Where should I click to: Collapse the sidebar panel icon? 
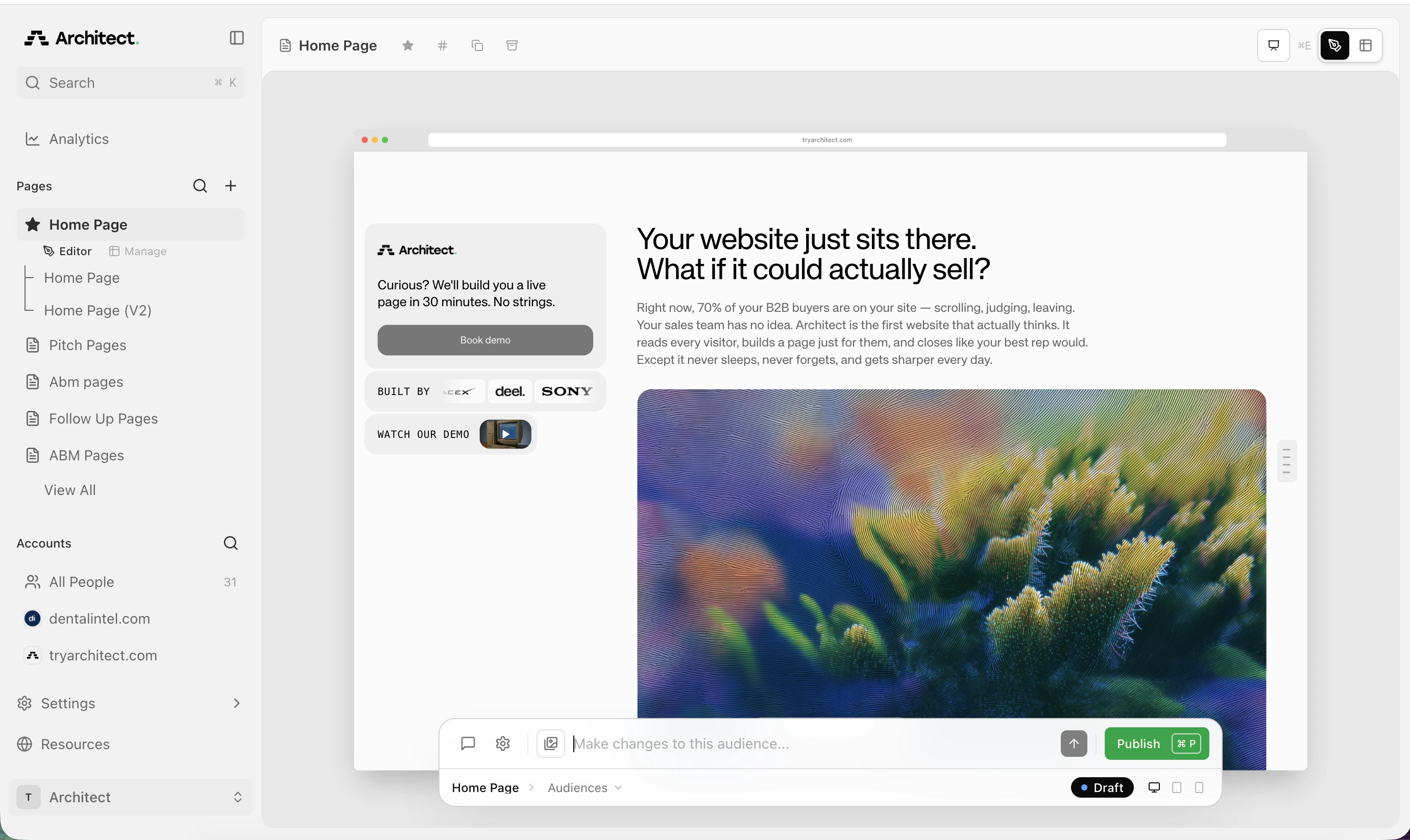(236, 38)
